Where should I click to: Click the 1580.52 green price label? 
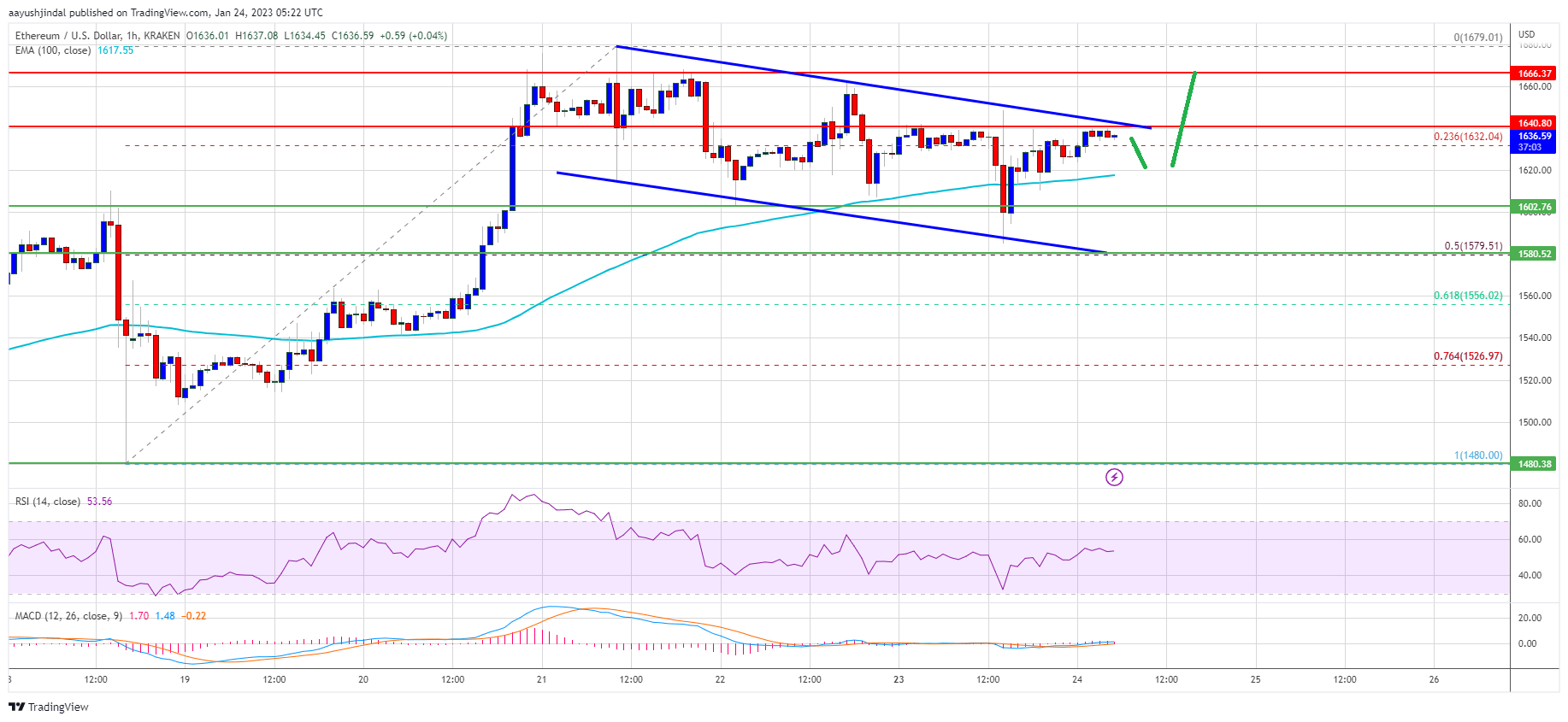point(1535,254)
